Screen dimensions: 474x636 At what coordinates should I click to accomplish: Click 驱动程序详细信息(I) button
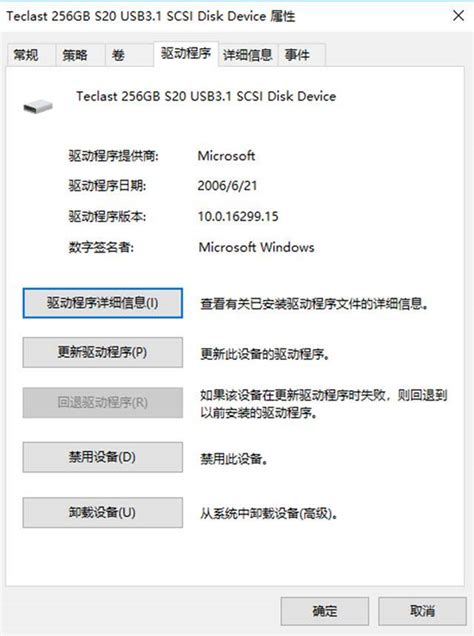103,303
